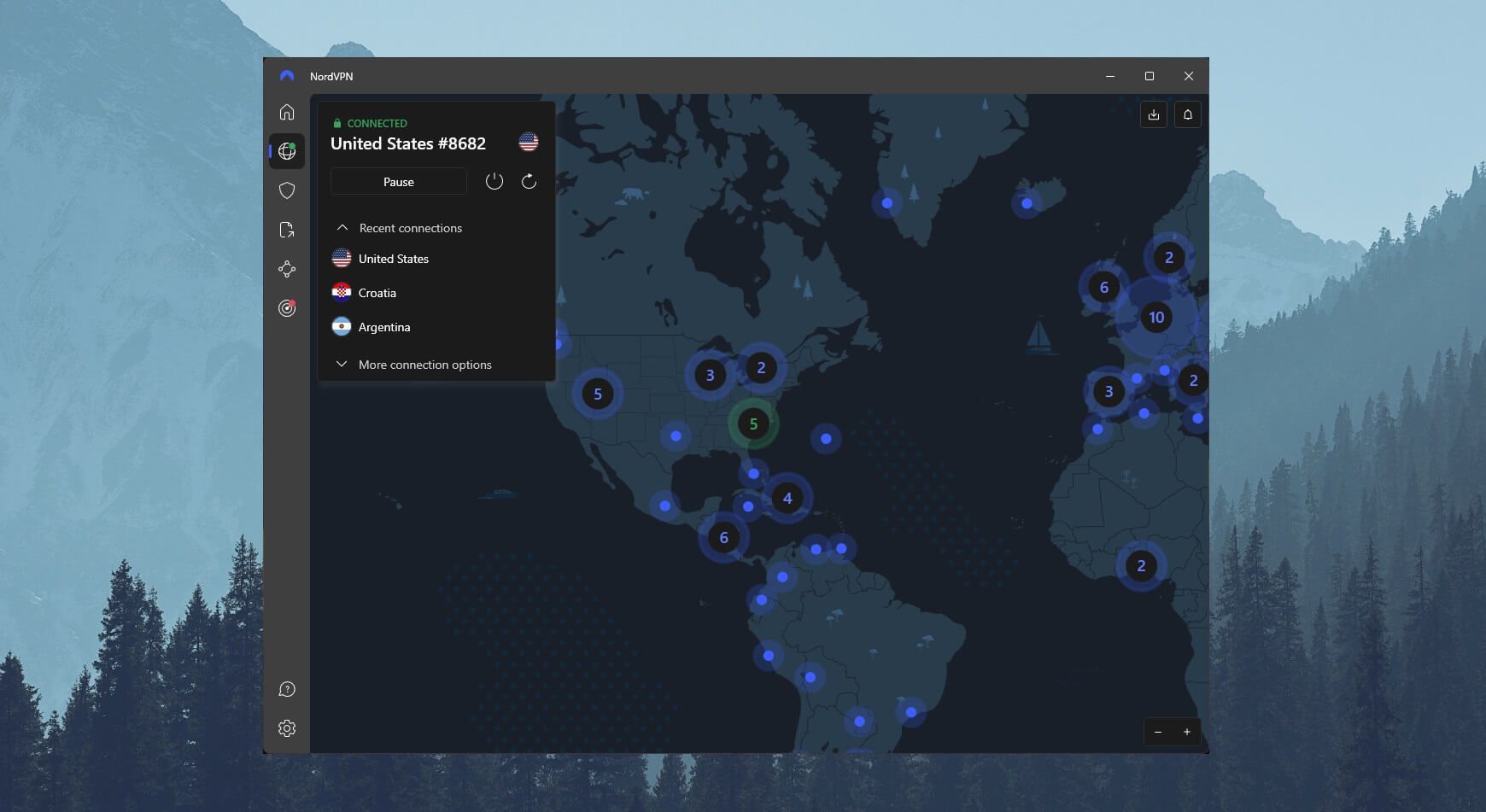Click the power disconnect icon
This screenshot has width=1486, height=812.
tap(494, 181)
